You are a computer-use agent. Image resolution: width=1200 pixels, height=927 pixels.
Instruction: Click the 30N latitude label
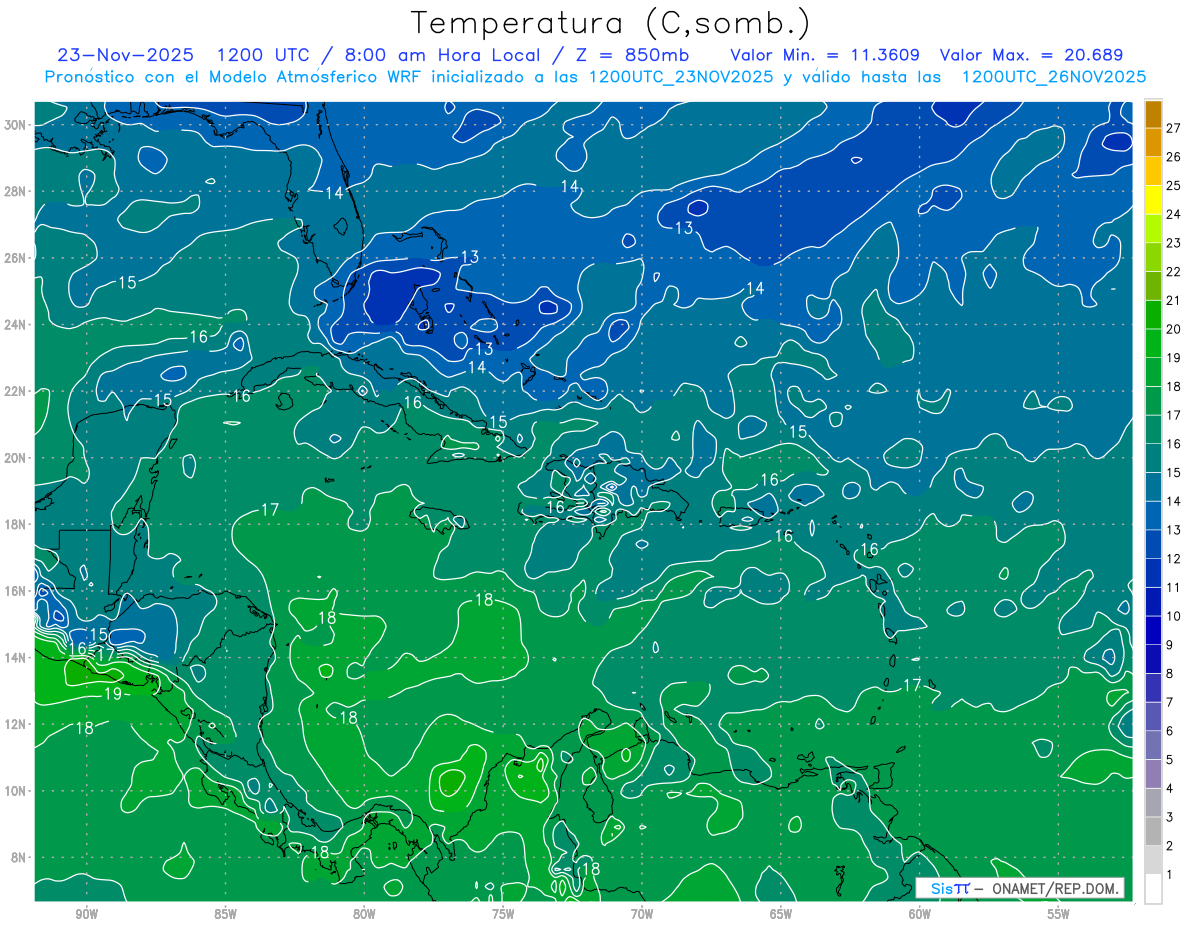pos(16,125)
